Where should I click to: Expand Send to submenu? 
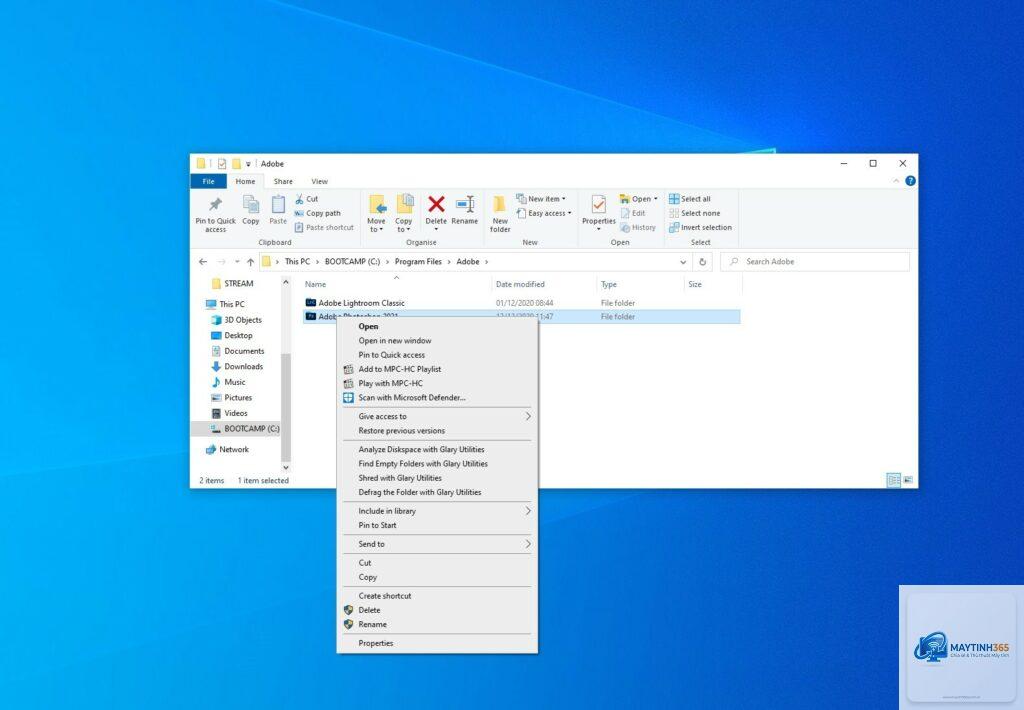[x=437, y=544]
